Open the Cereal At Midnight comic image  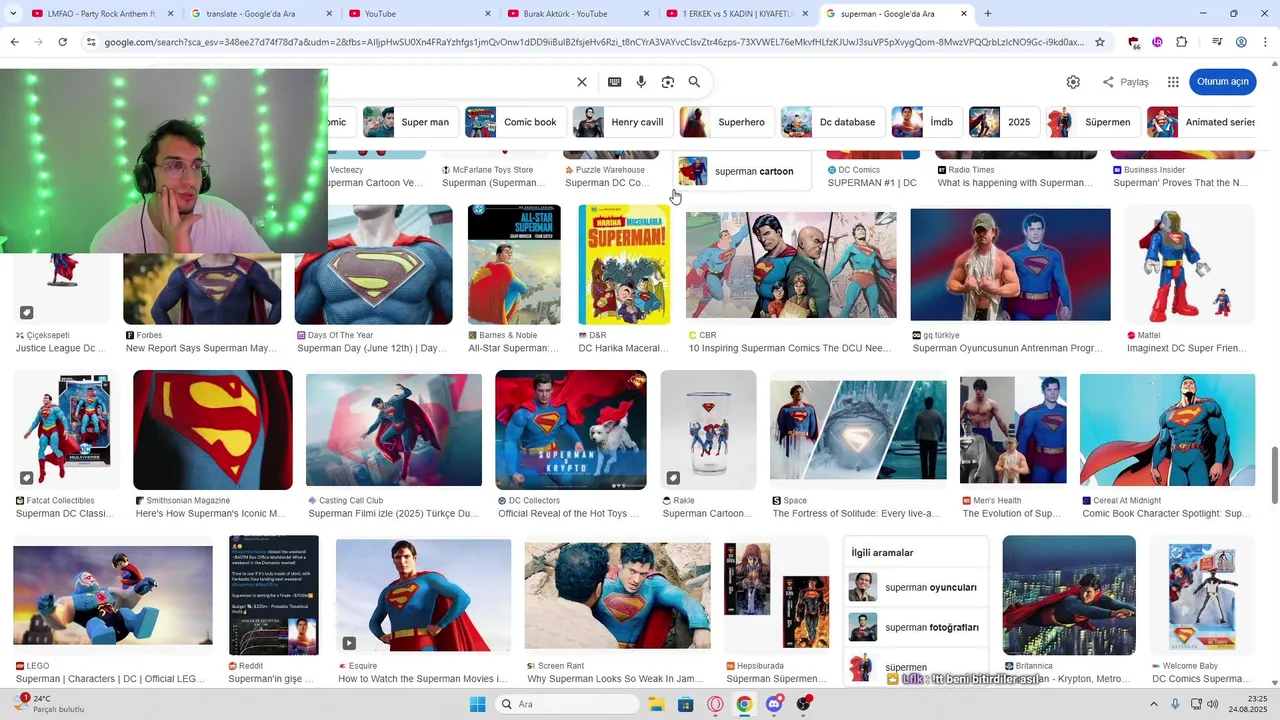click(1167, 430)
